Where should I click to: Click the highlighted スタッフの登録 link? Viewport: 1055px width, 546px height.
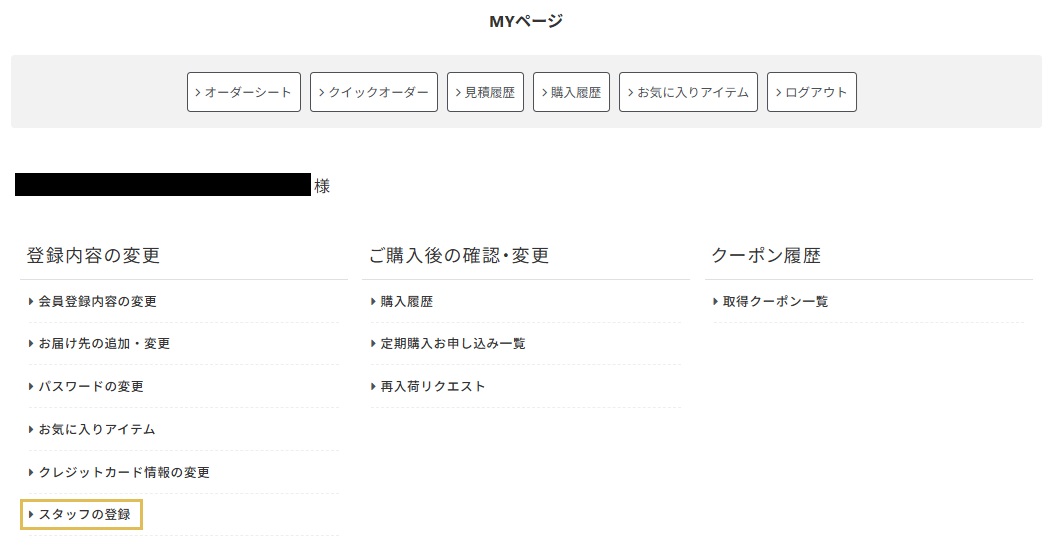[84, 515]
